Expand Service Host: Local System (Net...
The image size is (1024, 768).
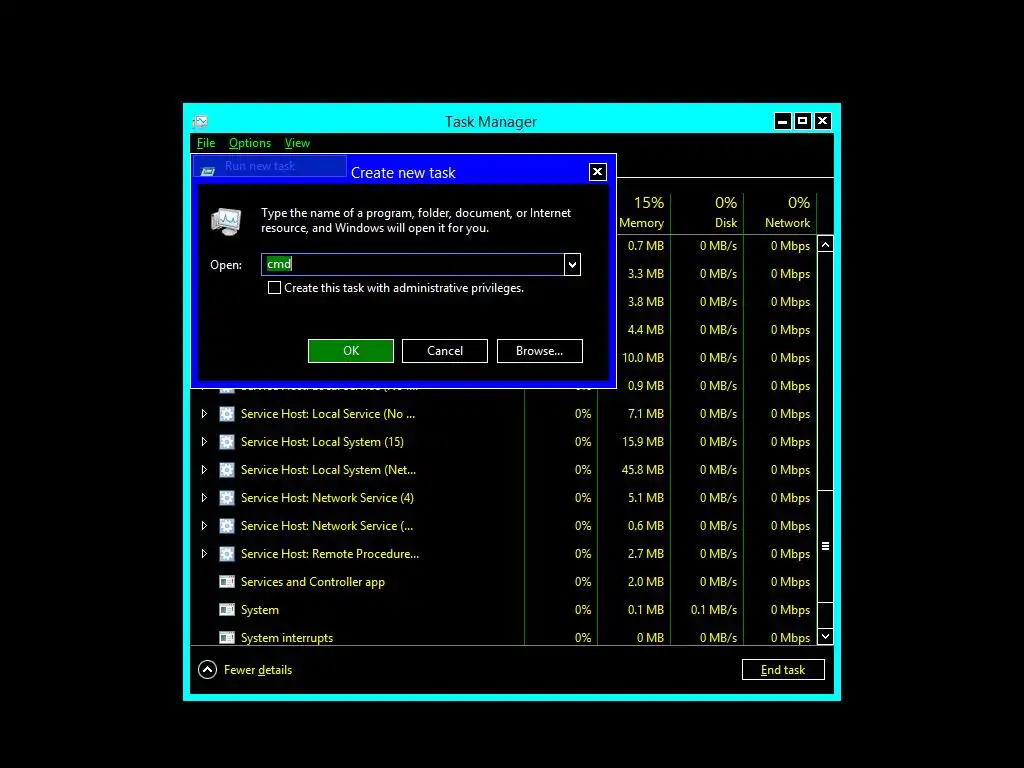click(204, 470)
